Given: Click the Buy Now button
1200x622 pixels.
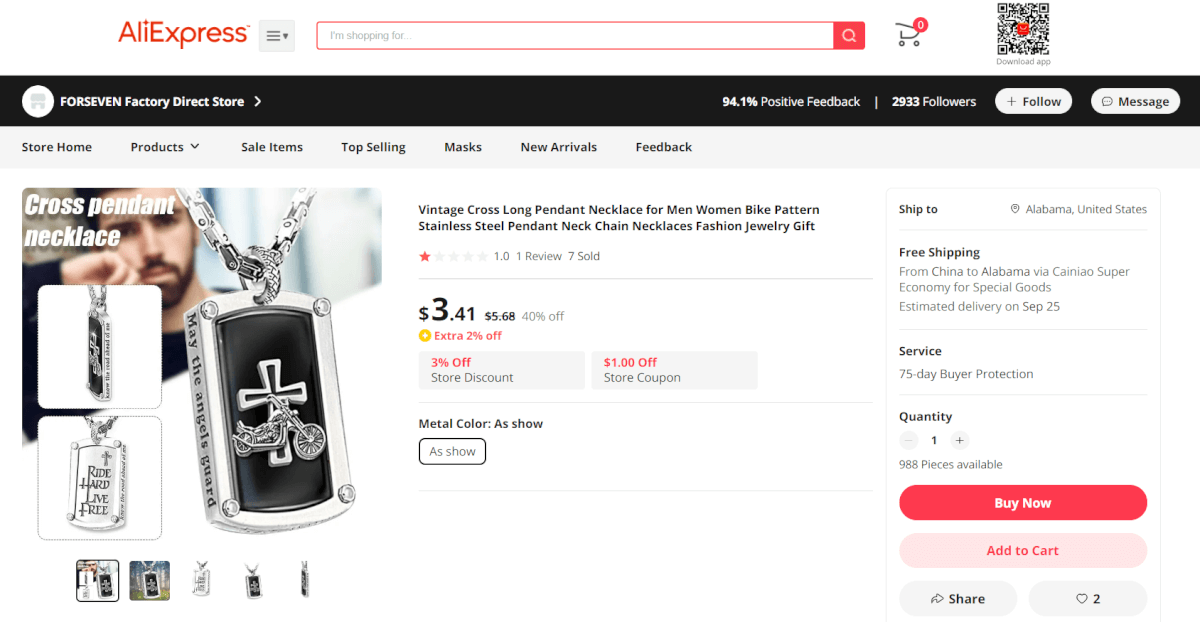Looking at the screenshot, I should (1023, 503).
